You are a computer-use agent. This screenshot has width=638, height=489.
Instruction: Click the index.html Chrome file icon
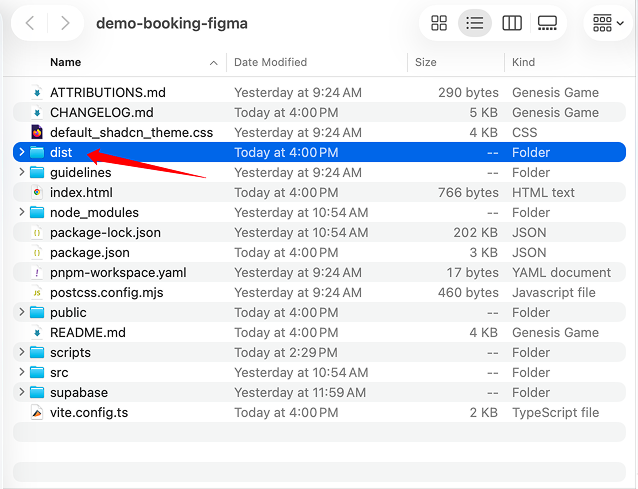37,192
